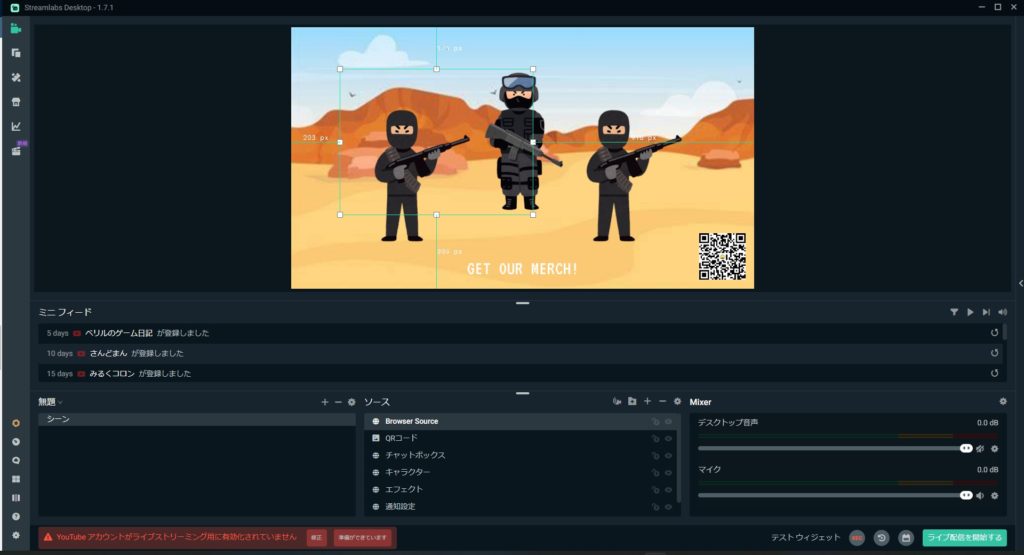Open the App Store icon in sidebar
This screenshot has height=555, width=1024.
pyautogui.click(x=15, y=102)
